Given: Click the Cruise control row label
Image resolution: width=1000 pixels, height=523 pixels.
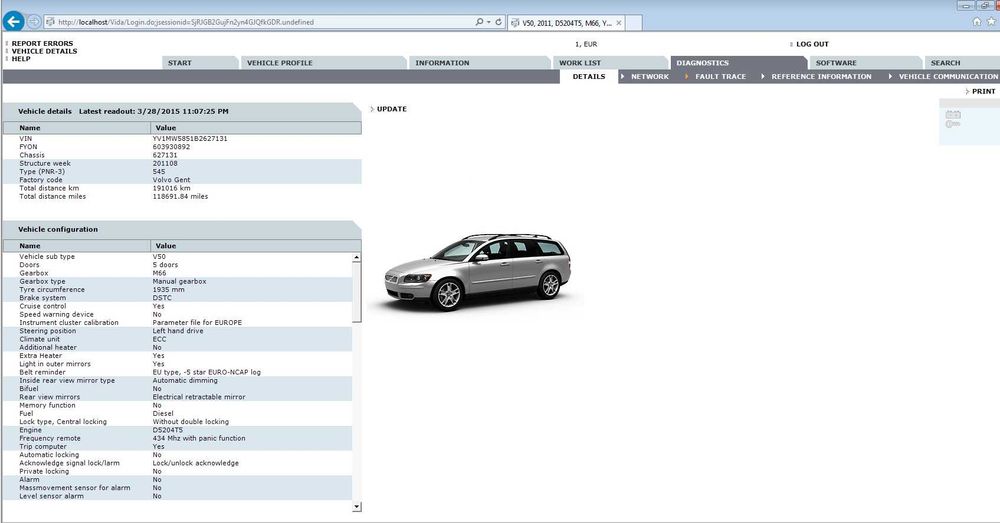Looking at the screenshot, I should (42, 306).
